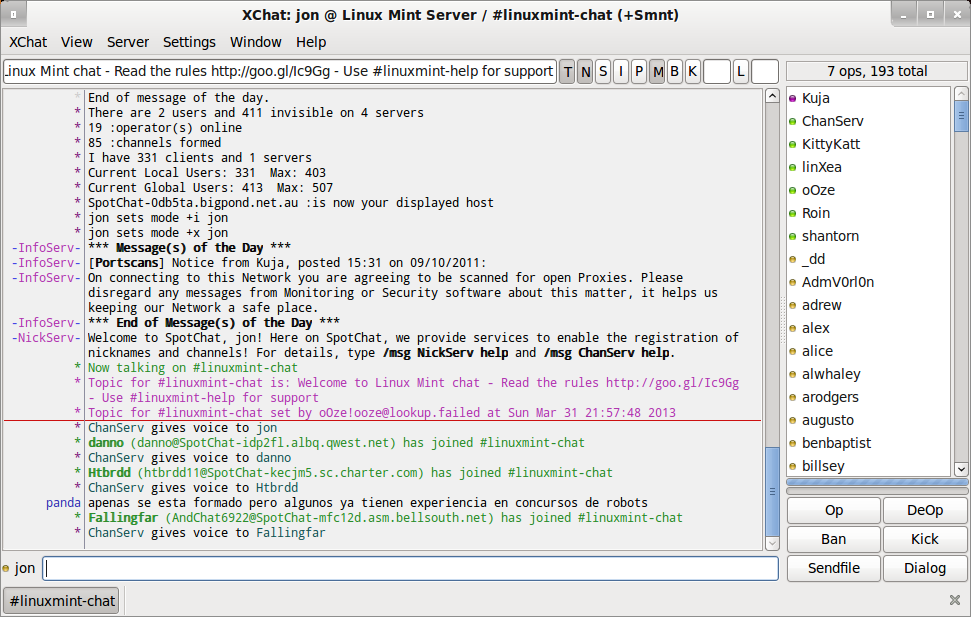Viewport: 971px width, 617px height.
Task: Click the Ban button
Action: tap(834, 540)
